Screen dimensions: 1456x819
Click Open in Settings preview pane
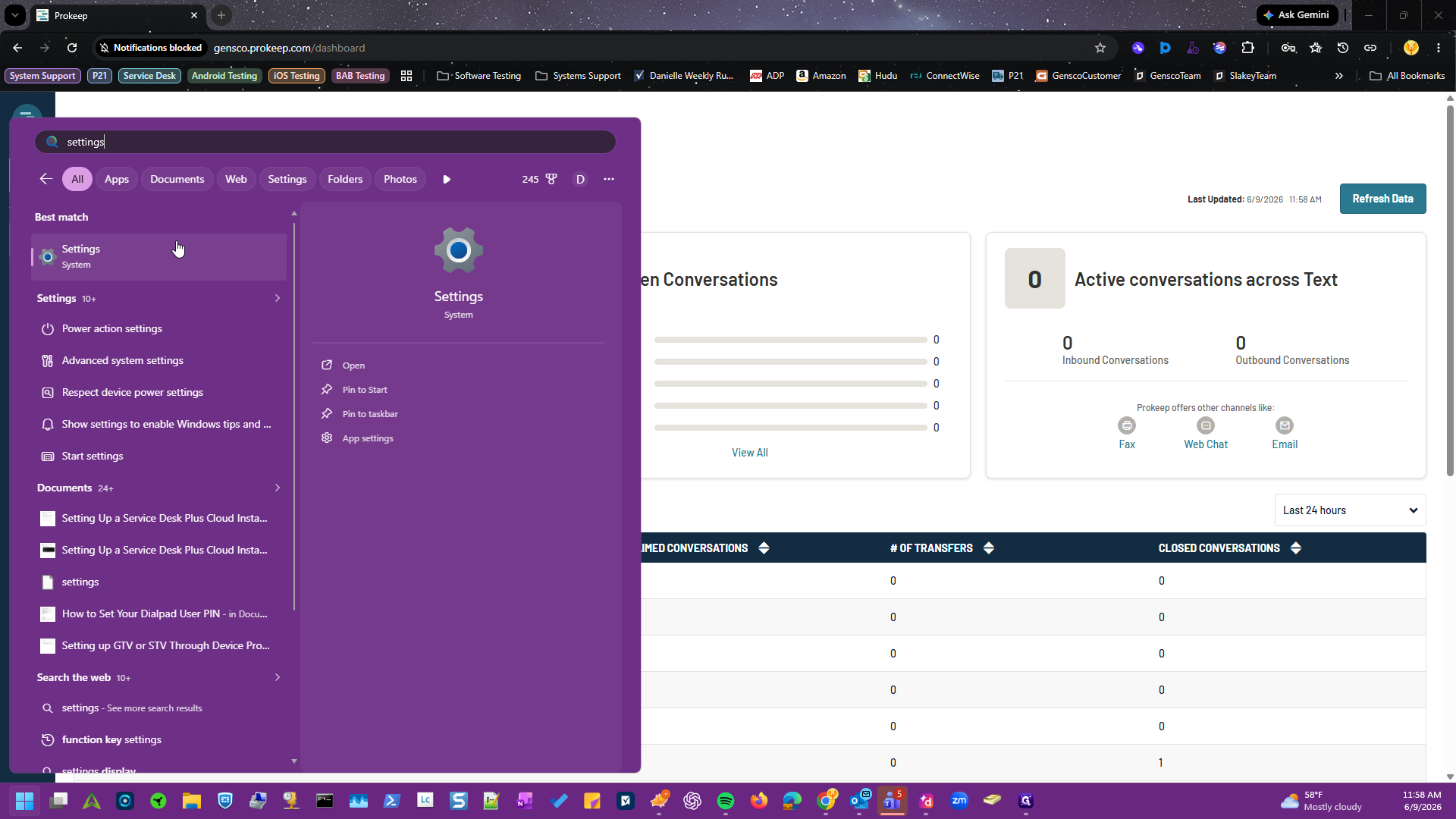pos(353,366)
